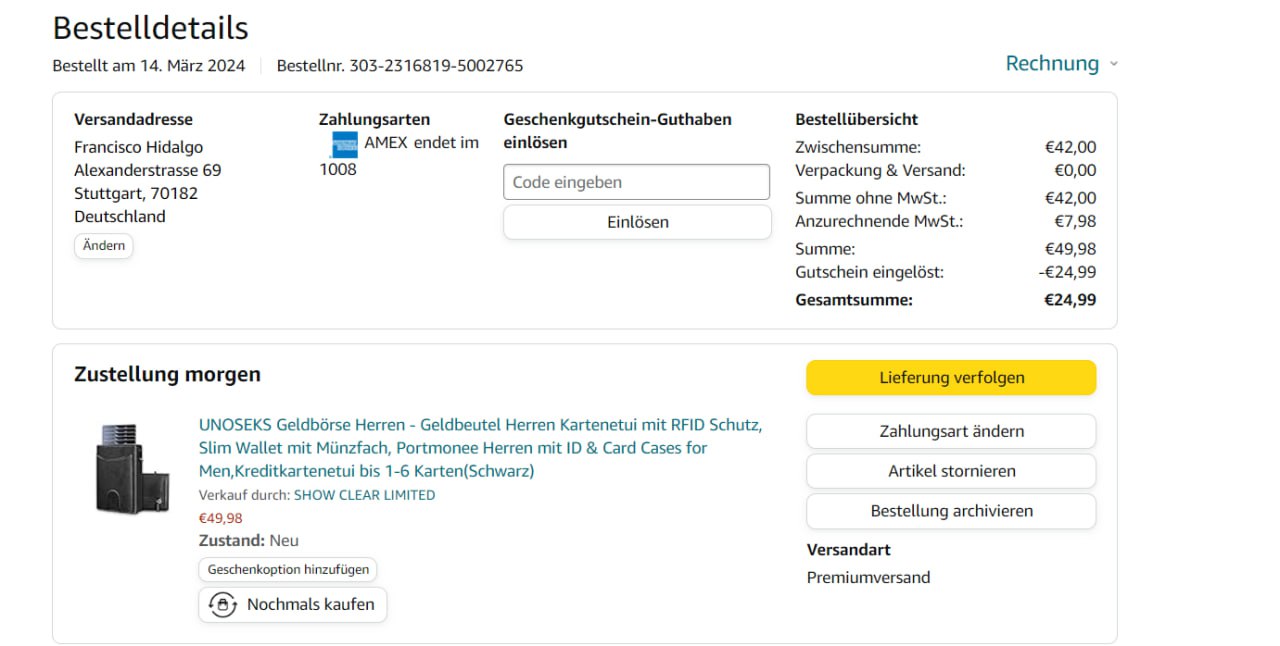Image resolution: width=1280 pixels, height=646 pixels.
Task: Click the Bestellt am 14. März 2024 text
Action: coord(149,66)
